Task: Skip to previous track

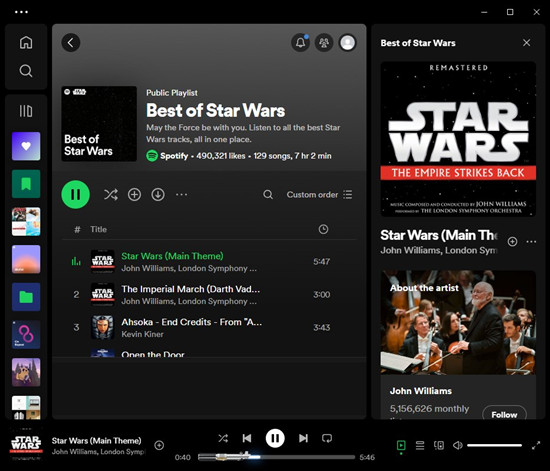Action: click(247, 438)
